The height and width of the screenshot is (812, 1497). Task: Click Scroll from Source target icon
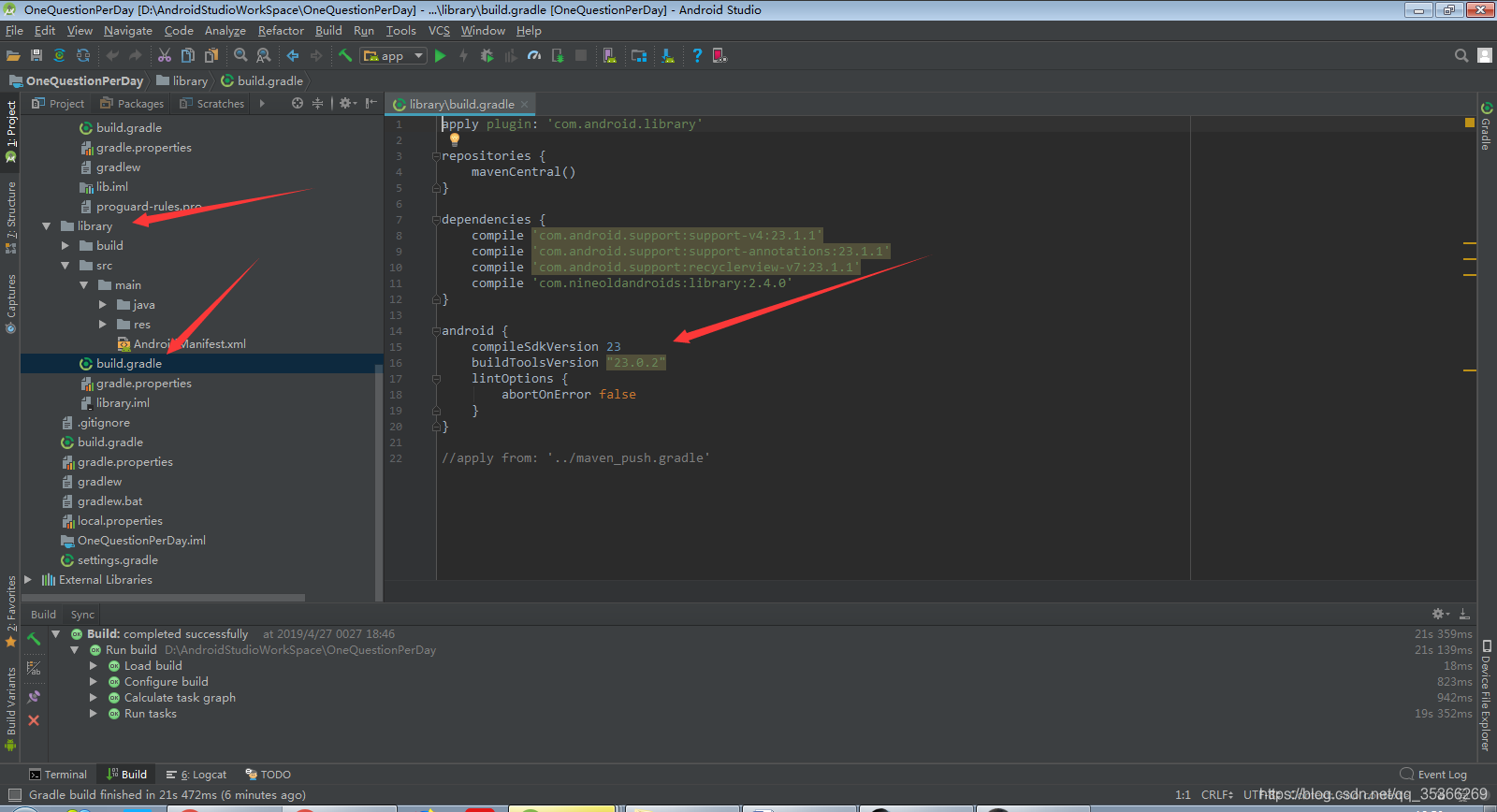(x=298, y=104)
